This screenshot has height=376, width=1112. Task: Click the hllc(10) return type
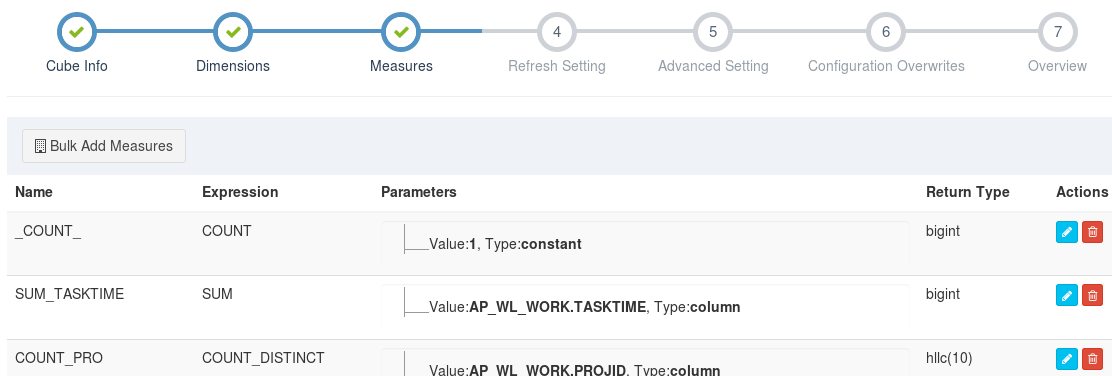point(949,358)
